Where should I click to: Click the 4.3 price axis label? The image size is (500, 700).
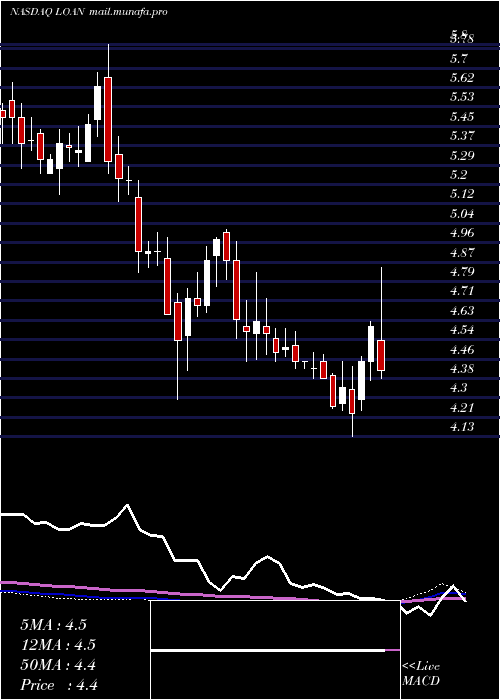(x=459, y=388)
